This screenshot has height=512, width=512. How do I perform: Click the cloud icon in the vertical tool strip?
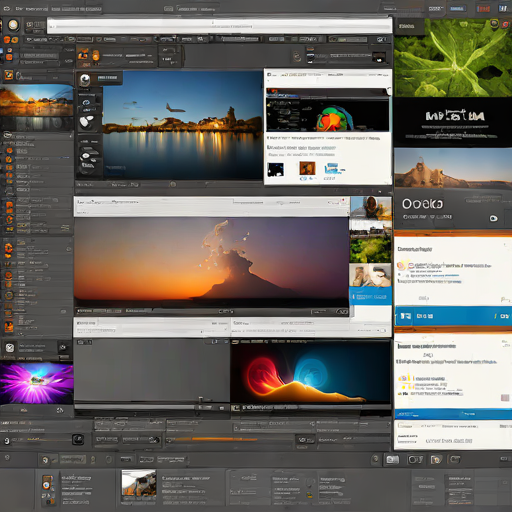tap(86, 103)
